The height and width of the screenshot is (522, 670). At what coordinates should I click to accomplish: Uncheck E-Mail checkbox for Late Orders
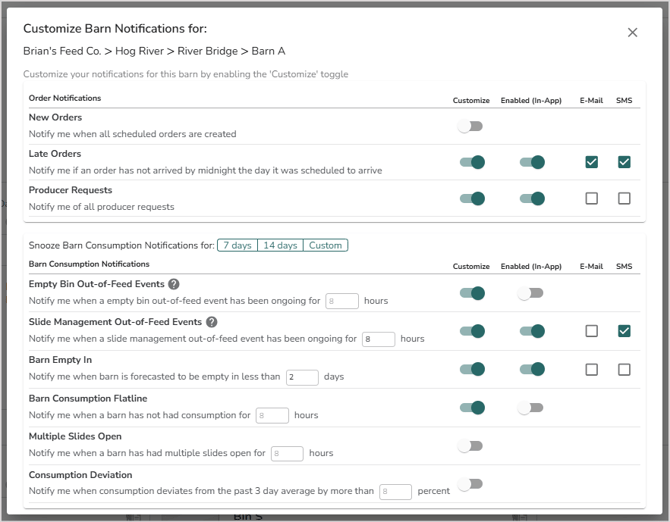592,162
